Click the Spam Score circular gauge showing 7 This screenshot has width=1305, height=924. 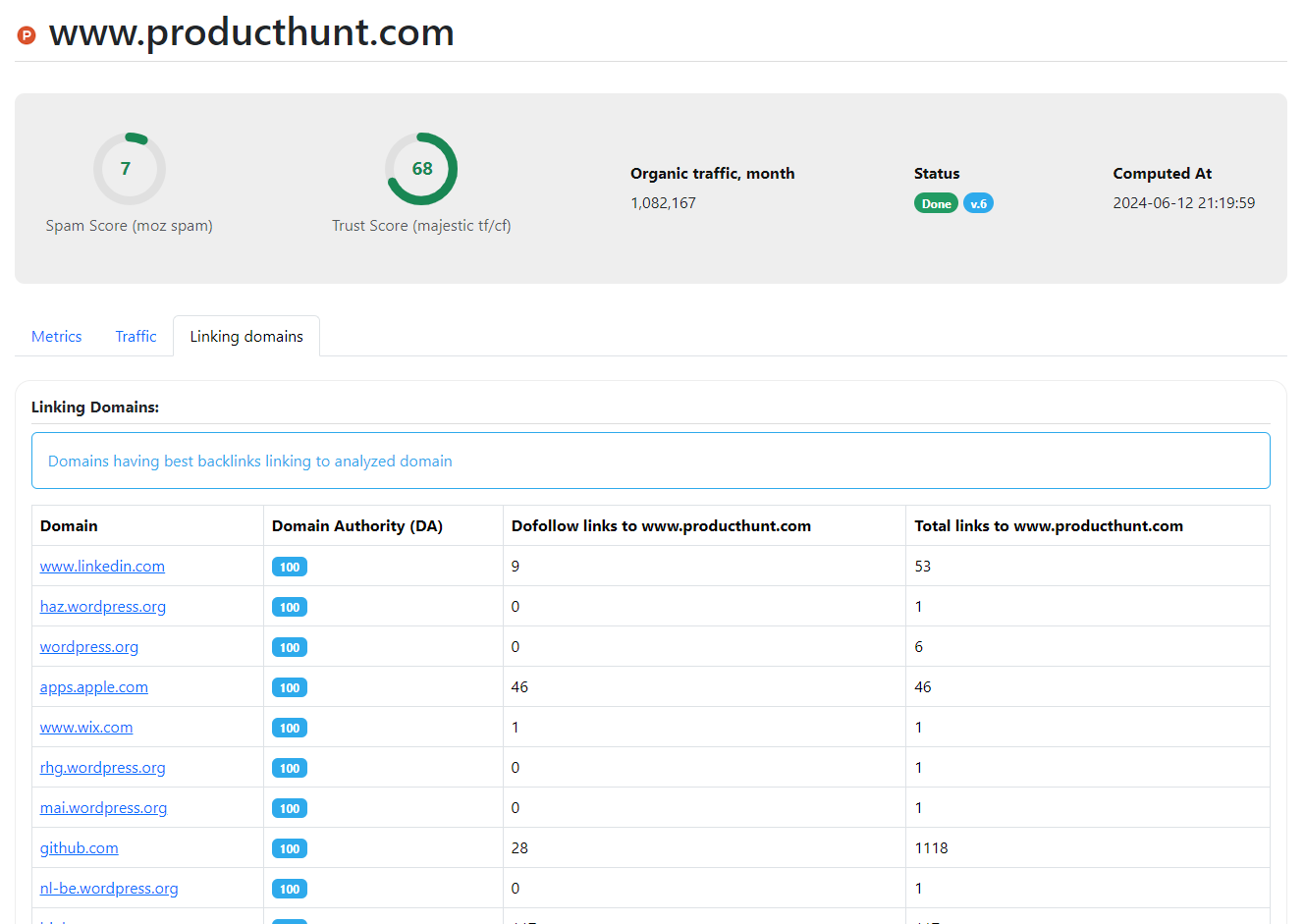coord(129,169)
